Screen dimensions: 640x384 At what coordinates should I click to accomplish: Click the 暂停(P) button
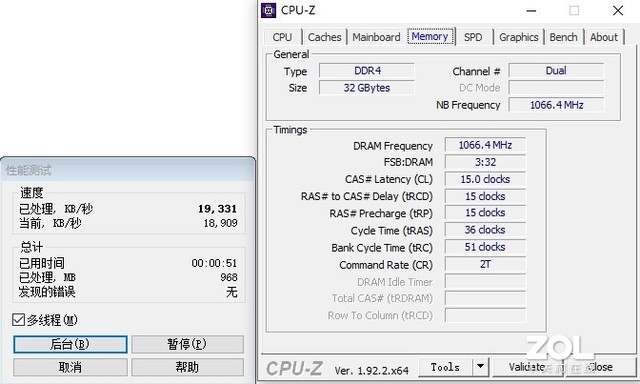pyautogui.click(x=187, y=344)
